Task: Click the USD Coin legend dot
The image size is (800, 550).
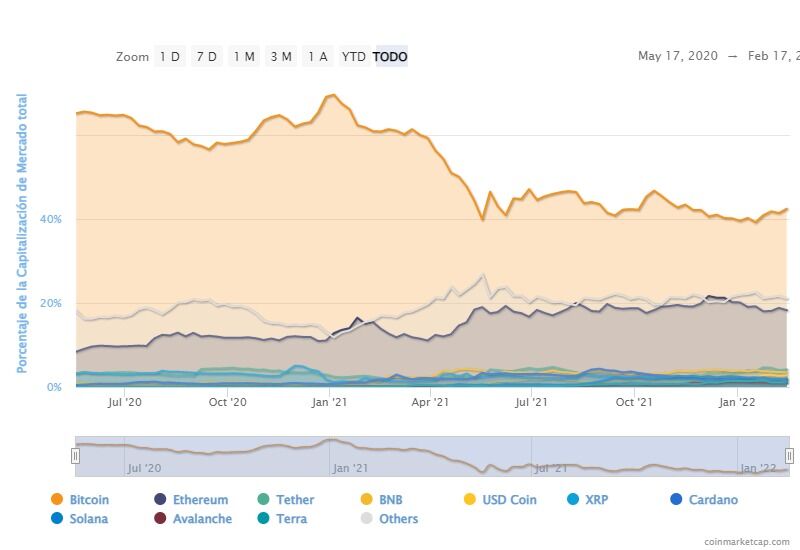Action: (x=470, y=499)
